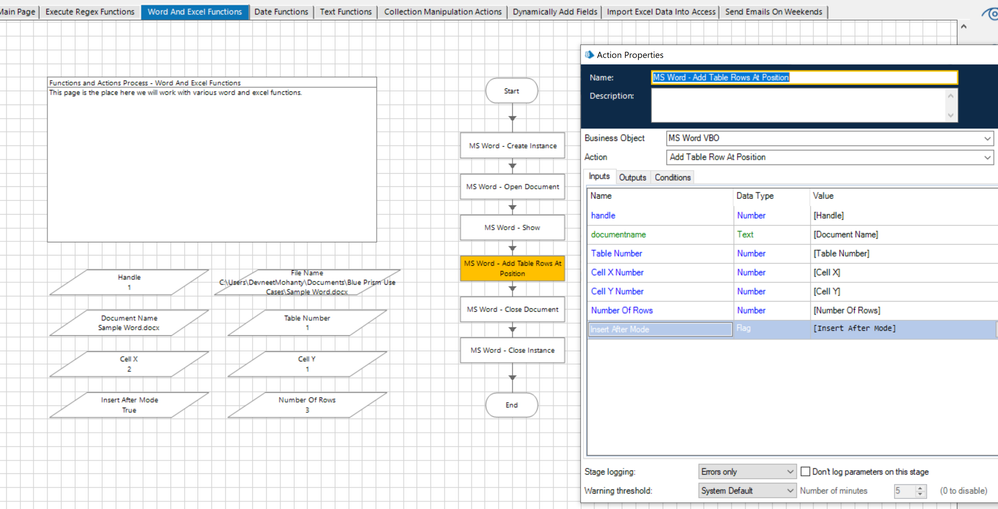Select the MS Word - Close Document stage
998x509 pixels.
512,310
